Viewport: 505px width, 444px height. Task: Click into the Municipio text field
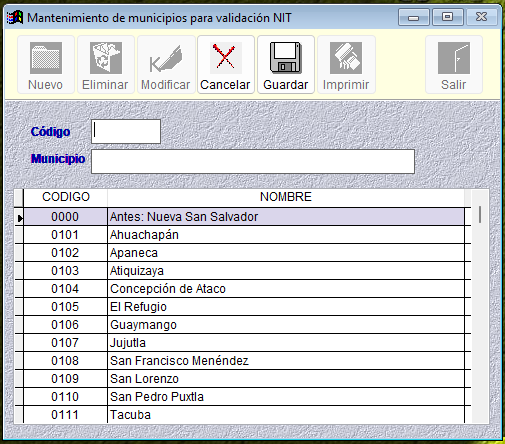pos(253,162)
